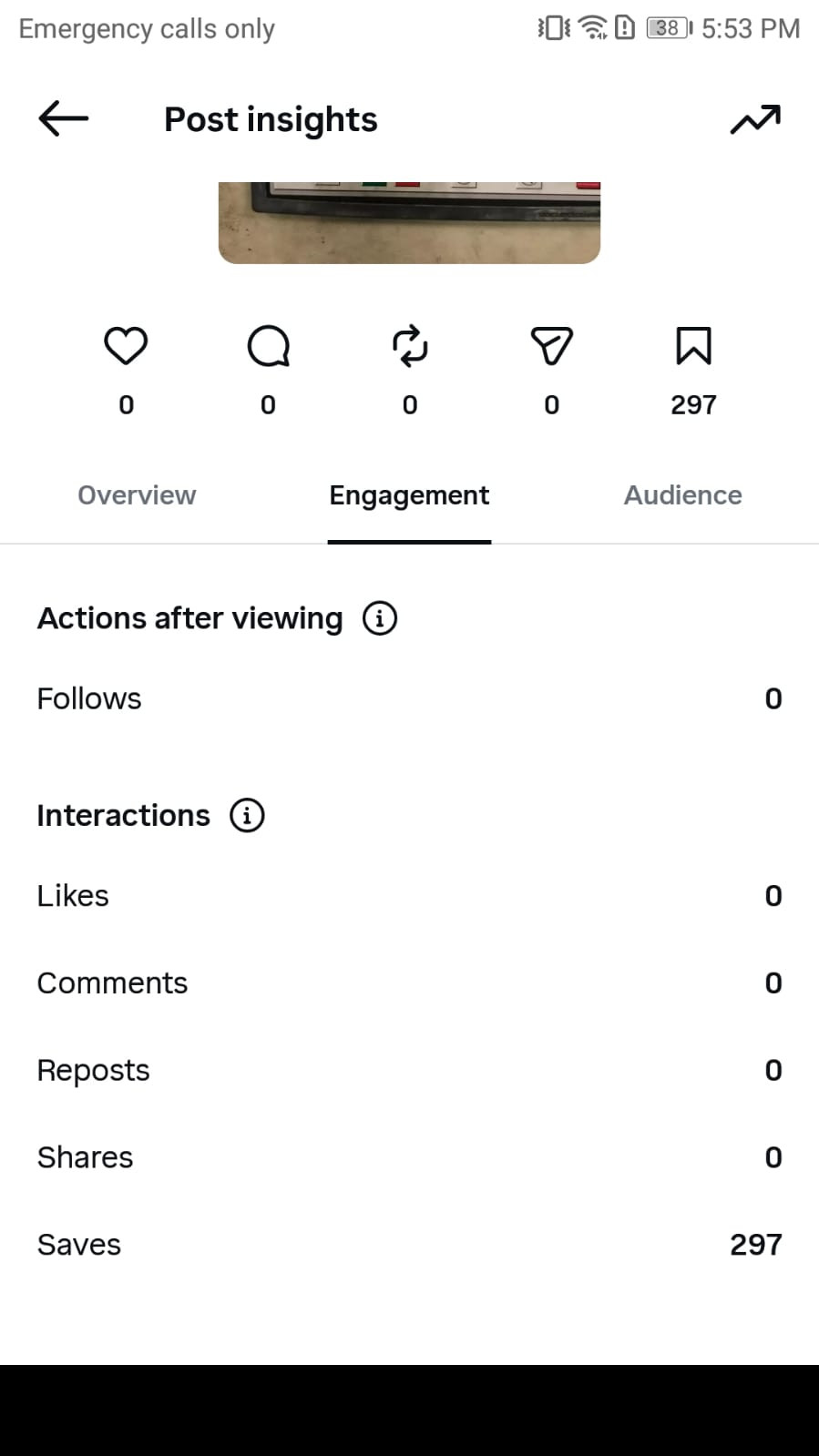Image resolution: width=819 pixels, height=1456 pixels.
Task: Tap the Likes interactions row
Action: (409, 896)
